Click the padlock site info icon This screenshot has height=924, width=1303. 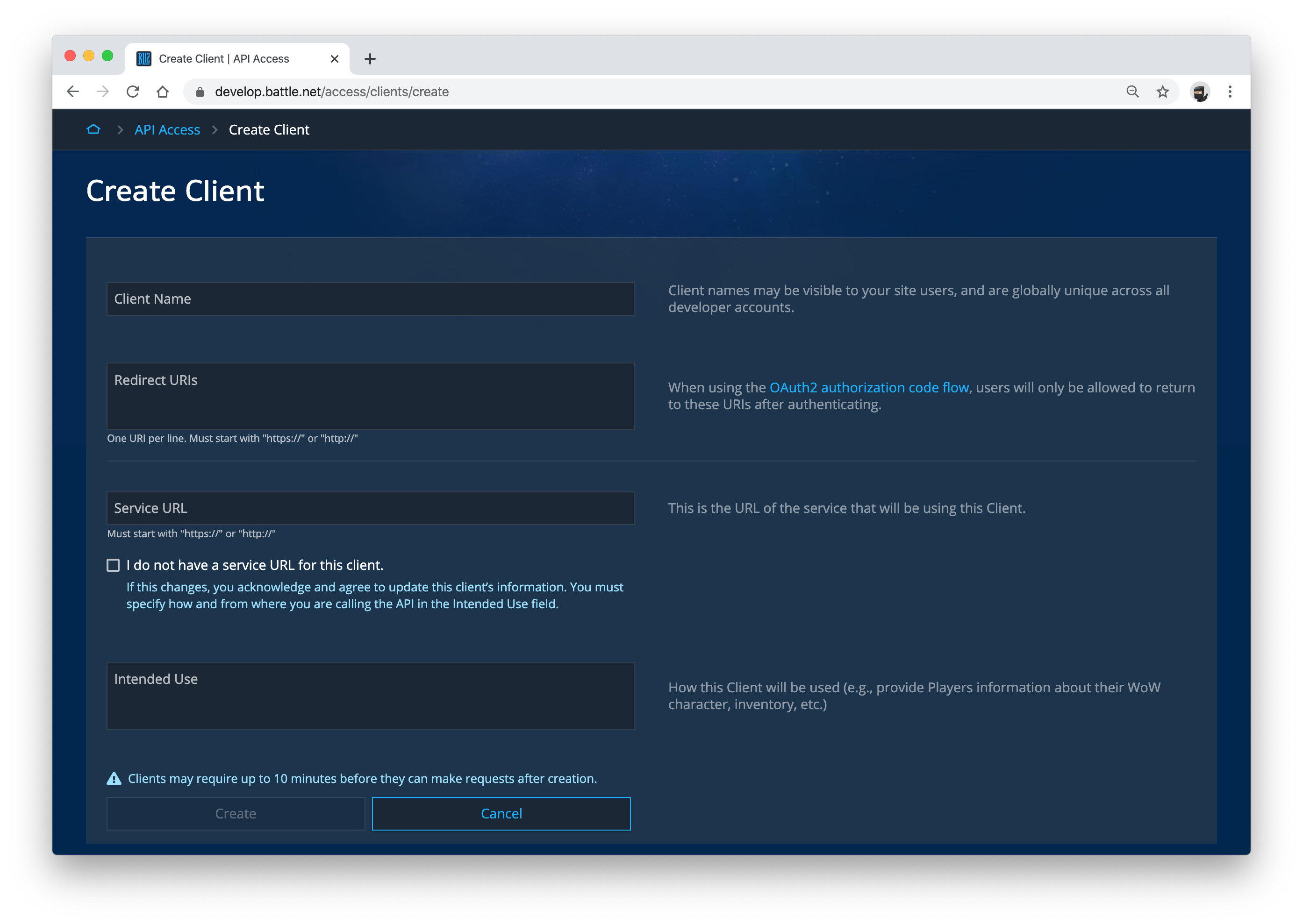tap(200, 92)
